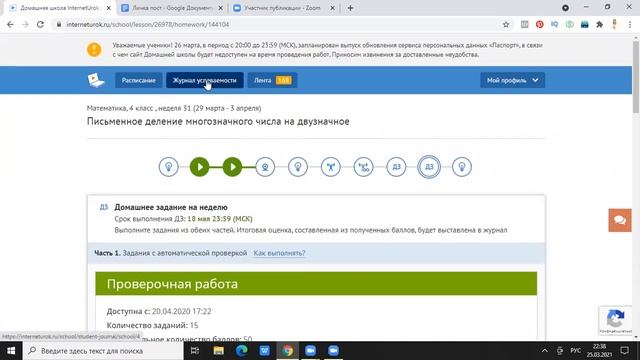Viewport: 640px width, 360px height.
Task: Expand the Мой профиль dropdown
Action: tap(512, 80)
